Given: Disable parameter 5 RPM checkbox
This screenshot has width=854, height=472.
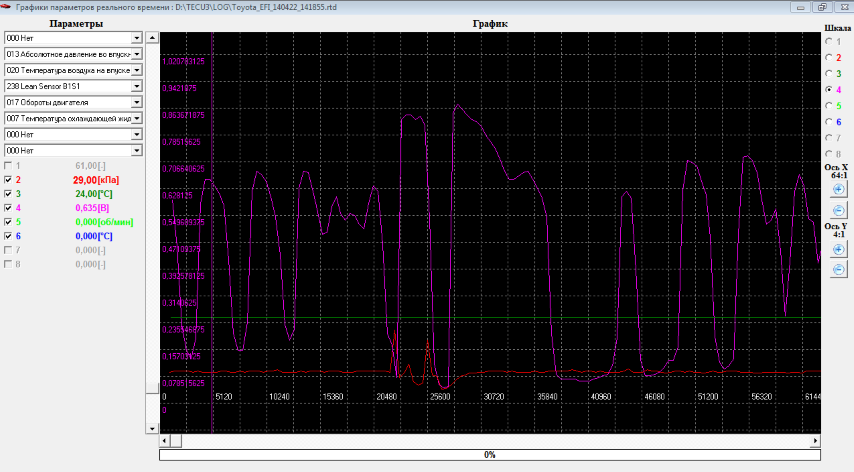Looking at the screenshot, I should tap(9, 222).
